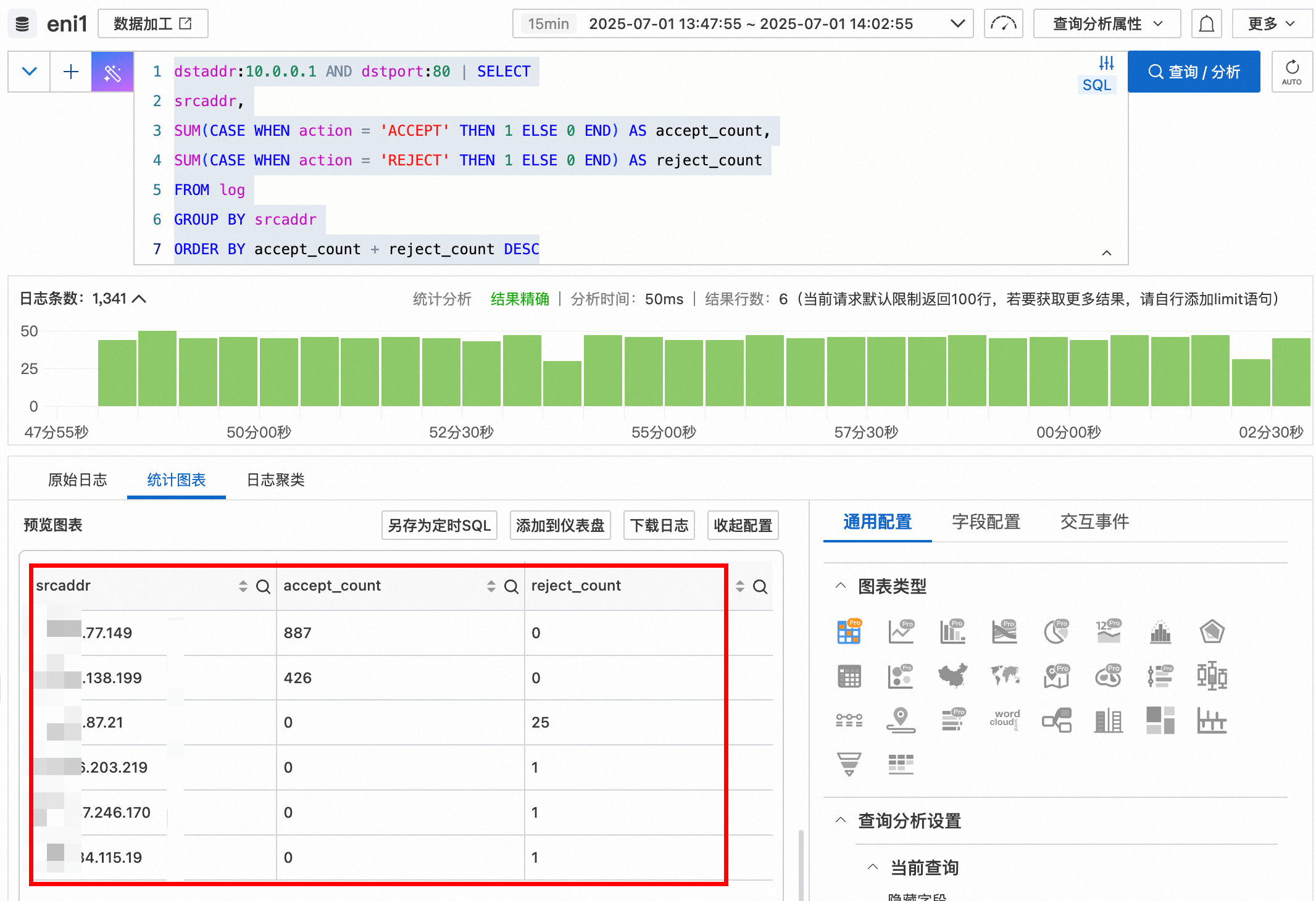Screen dimensions: 1316x901
Task: Select the histogram chart icon
Action: (1160, 631)
